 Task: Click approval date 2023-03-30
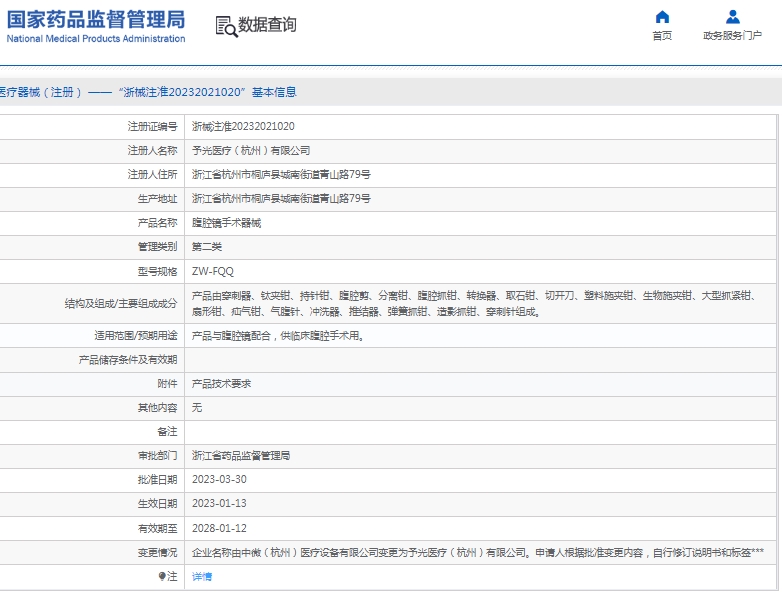tap(219, 479)
